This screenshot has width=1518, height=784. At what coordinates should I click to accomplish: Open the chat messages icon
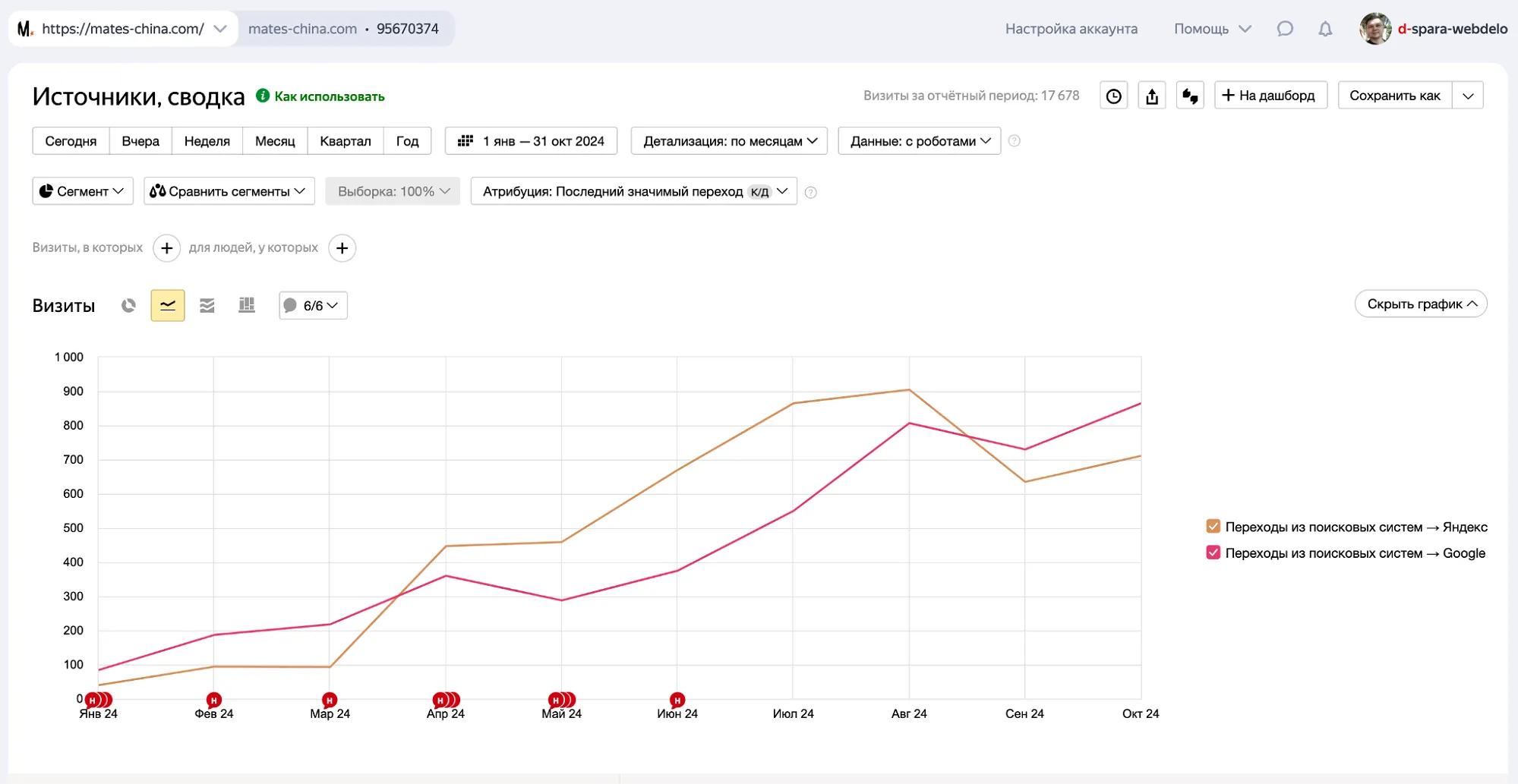tap(1285, 29)
